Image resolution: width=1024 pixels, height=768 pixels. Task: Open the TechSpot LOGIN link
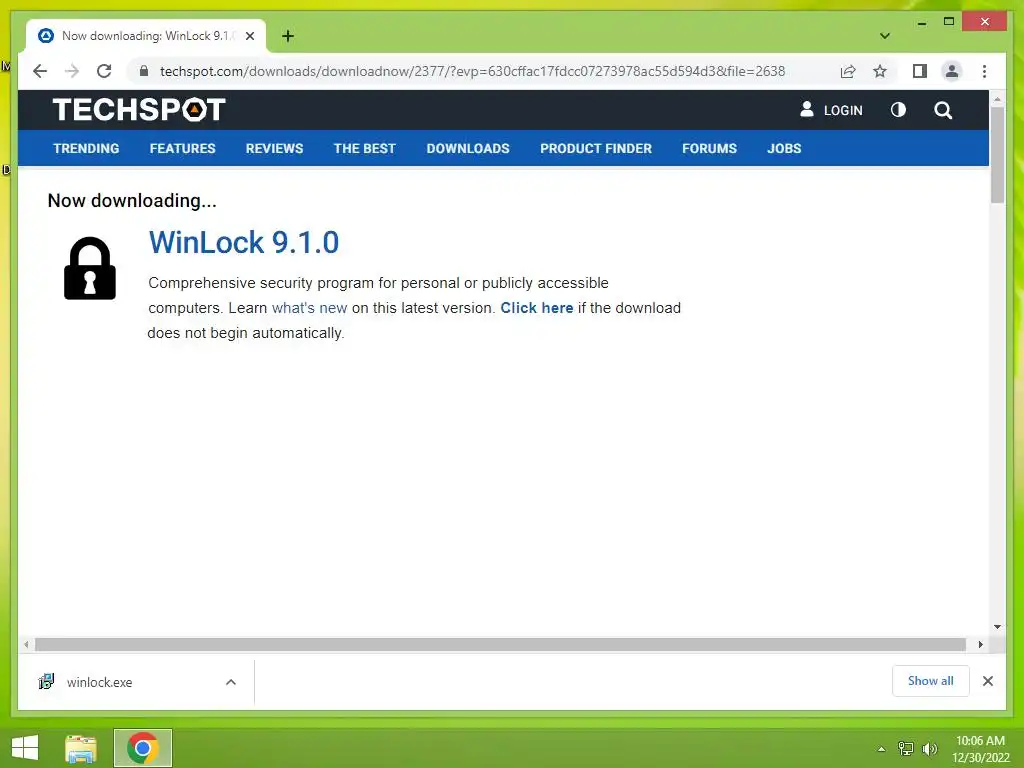[831, 110]
